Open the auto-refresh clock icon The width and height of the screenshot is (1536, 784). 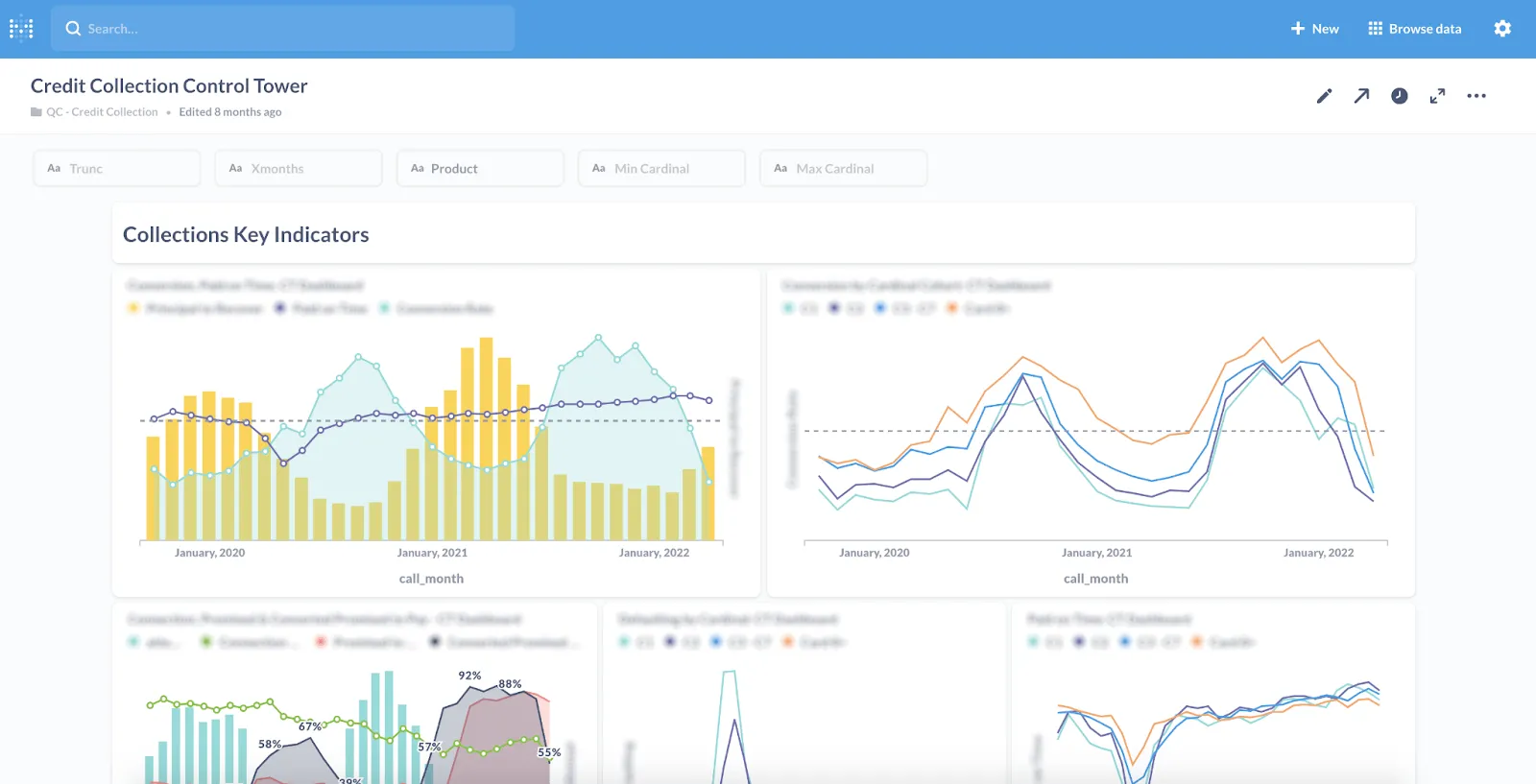[x=1400, y=96]
